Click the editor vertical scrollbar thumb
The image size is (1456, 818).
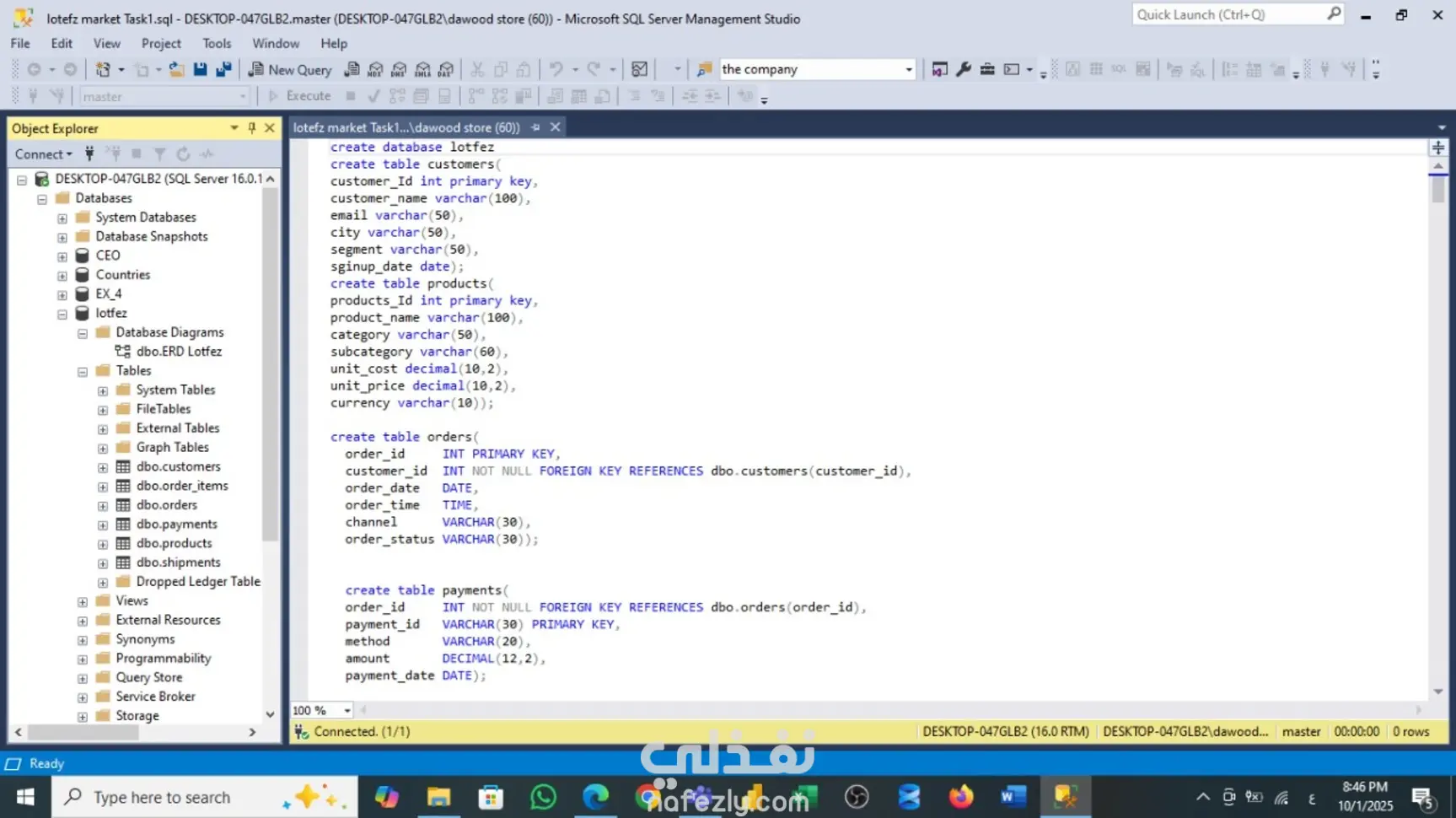coord(1438,190)
